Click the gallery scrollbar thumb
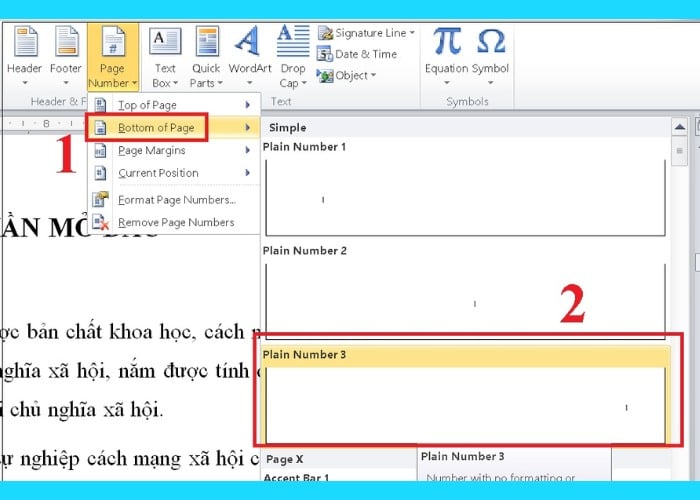This screenshot has width=700, height=500. point(679,151)
